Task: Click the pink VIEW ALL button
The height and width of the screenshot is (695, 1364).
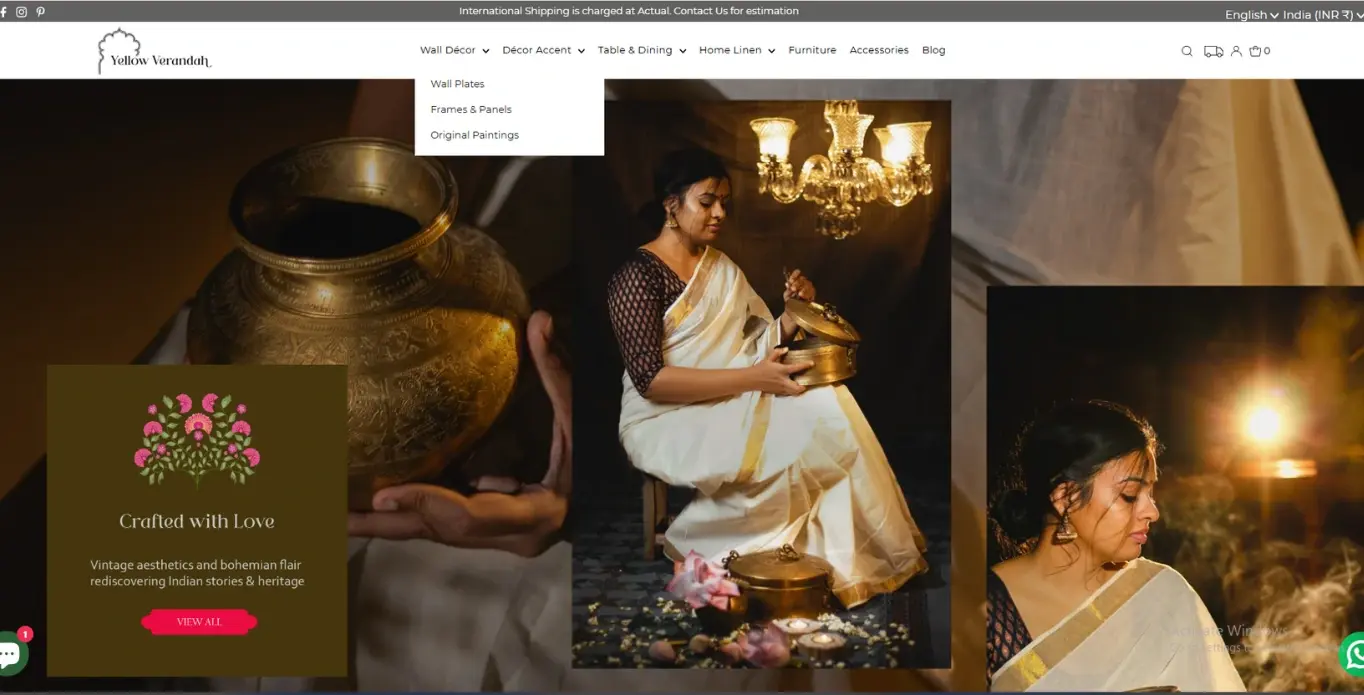Action: coord(199,622)
